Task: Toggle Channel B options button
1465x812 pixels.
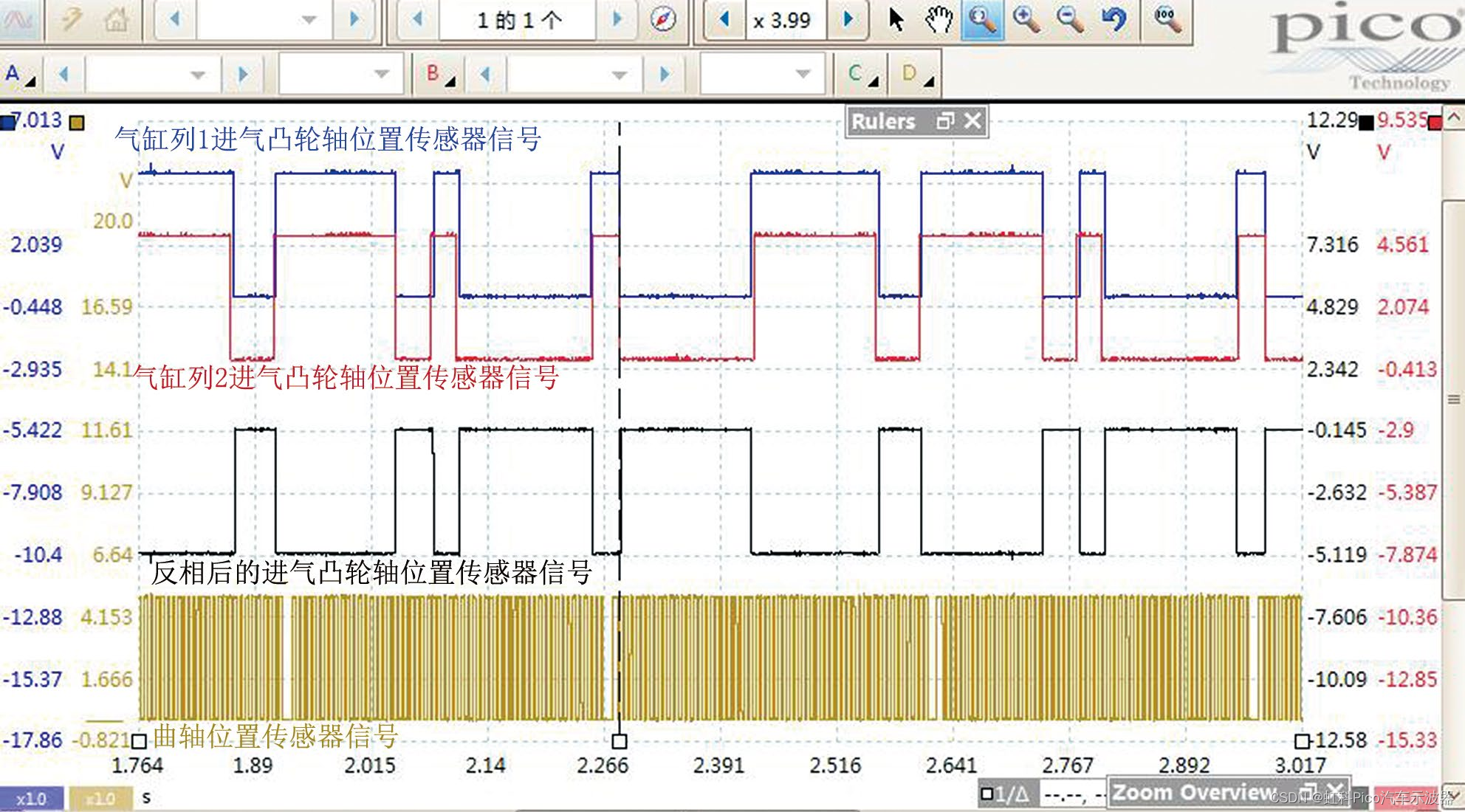Action: [440, 74]
